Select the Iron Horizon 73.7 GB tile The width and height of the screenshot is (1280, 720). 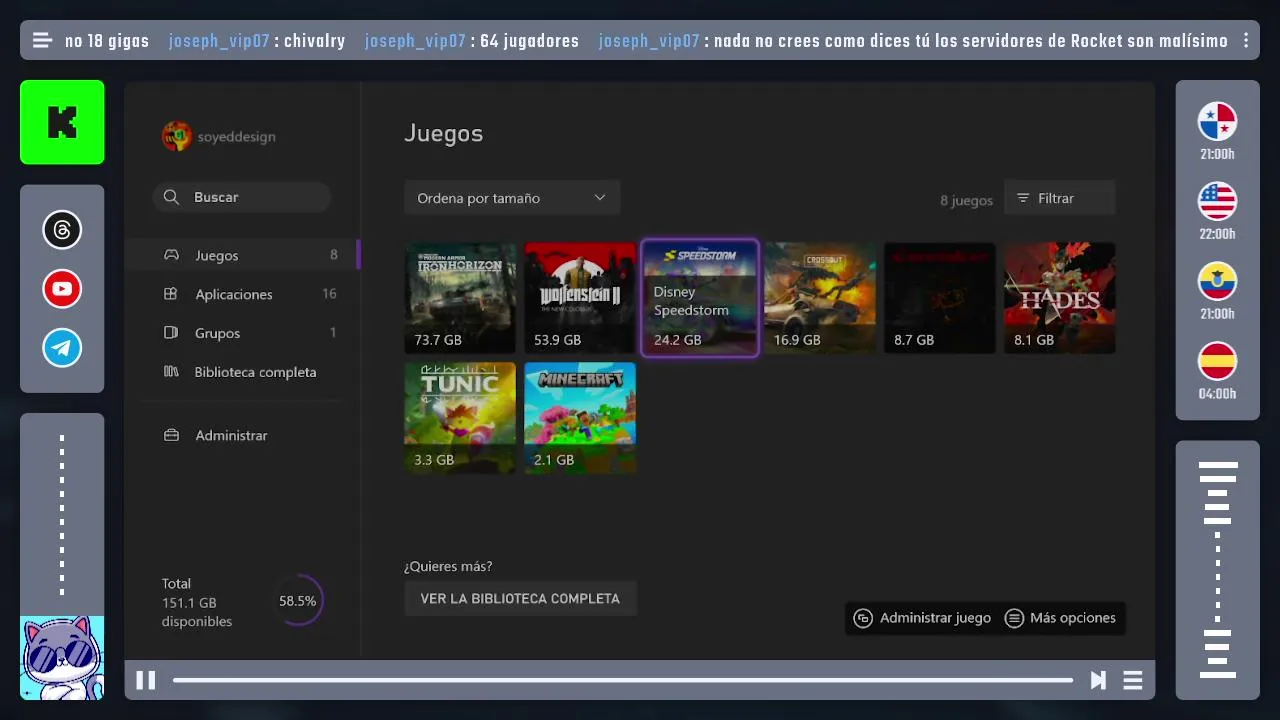[460, 298]
